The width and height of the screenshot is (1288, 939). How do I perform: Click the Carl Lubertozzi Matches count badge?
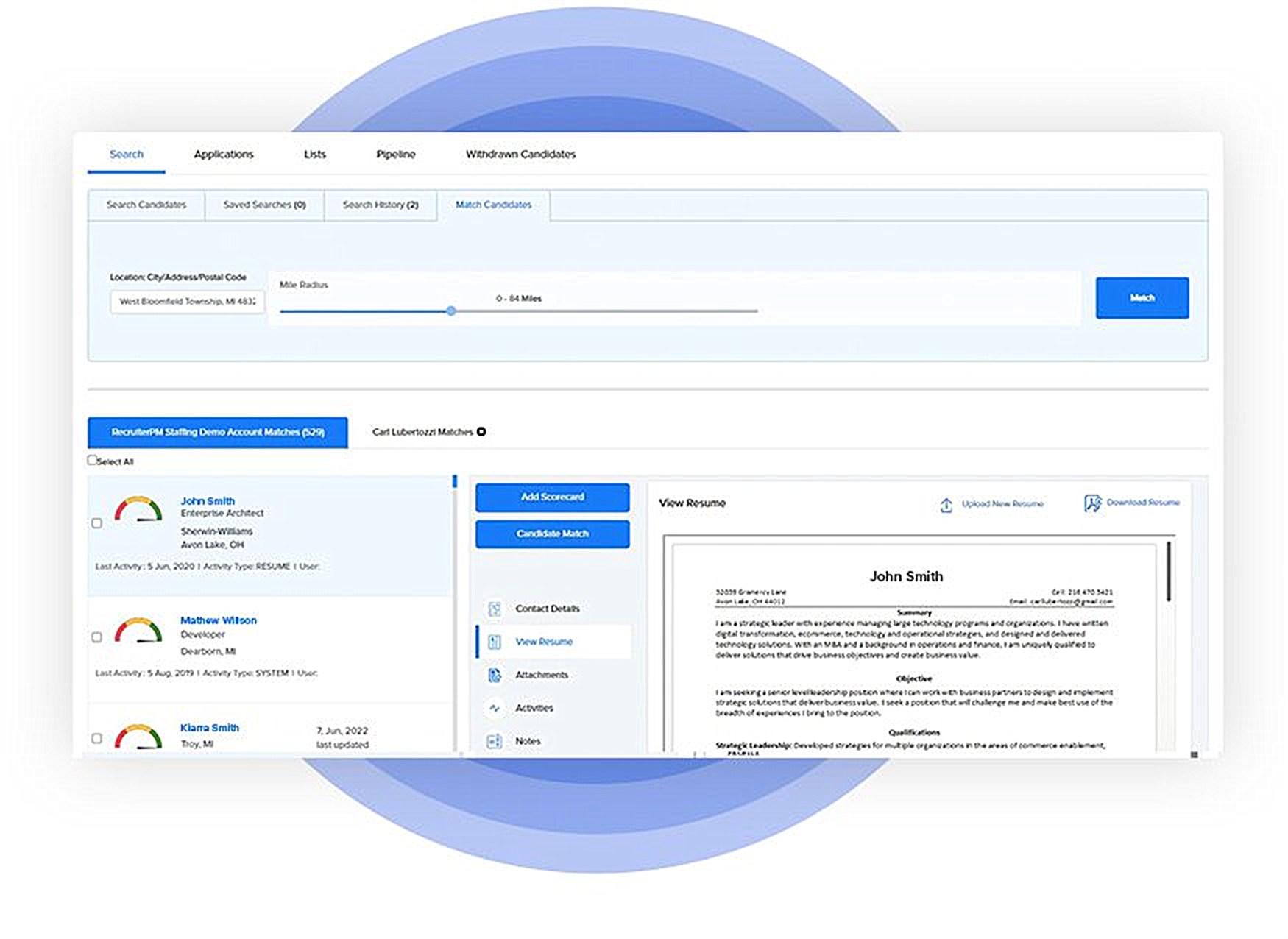[481, 432]
